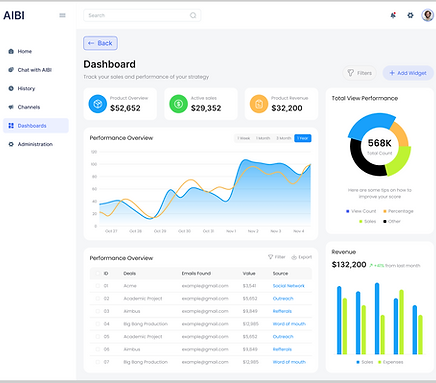
Task: Open the Outreach link in row 02
Action: (283, 298)
